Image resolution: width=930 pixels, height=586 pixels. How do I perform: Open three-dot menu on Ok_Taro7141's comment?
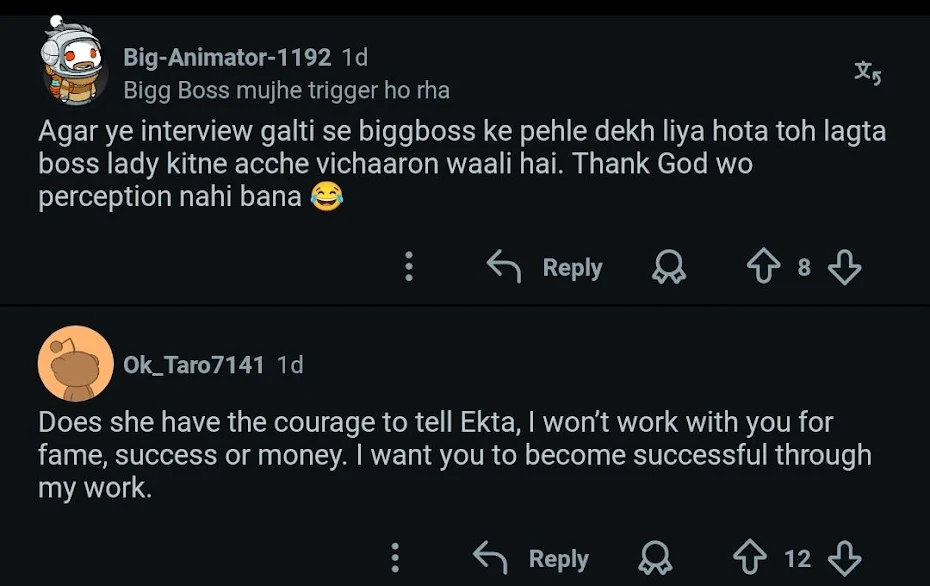[x=395, y=558]
